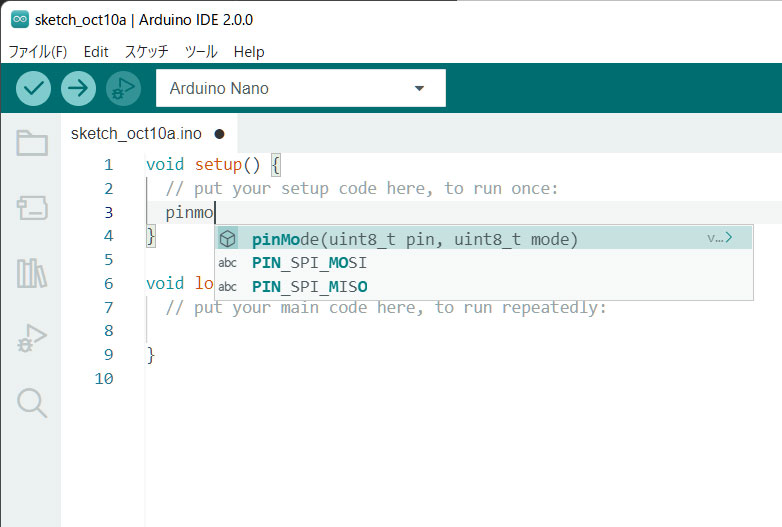Place cursor in main code comment
This screenshot has height=527, width=782.
tap(386, 308)
